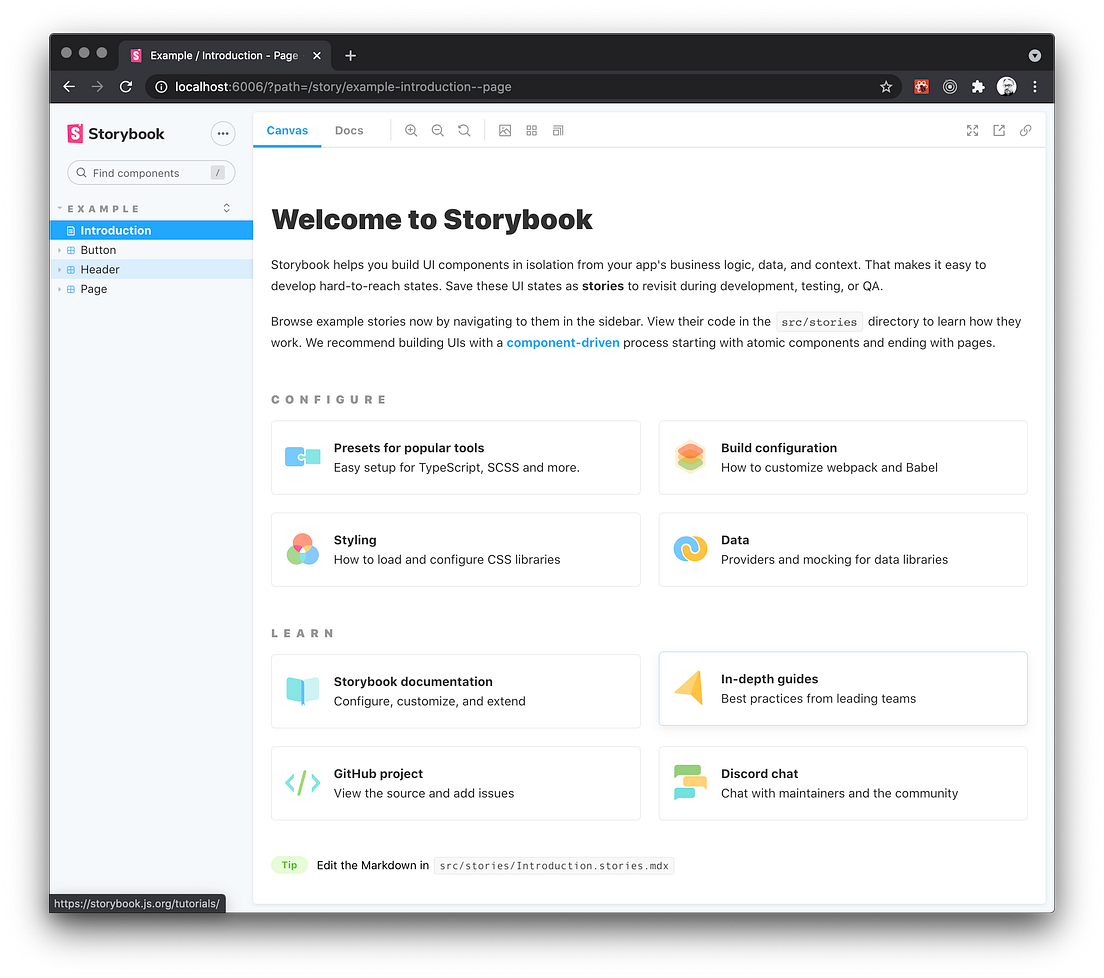Click the stacked layers Build configuration icon
Viewport: 1104px width, 978px height.
coord(690,457)
